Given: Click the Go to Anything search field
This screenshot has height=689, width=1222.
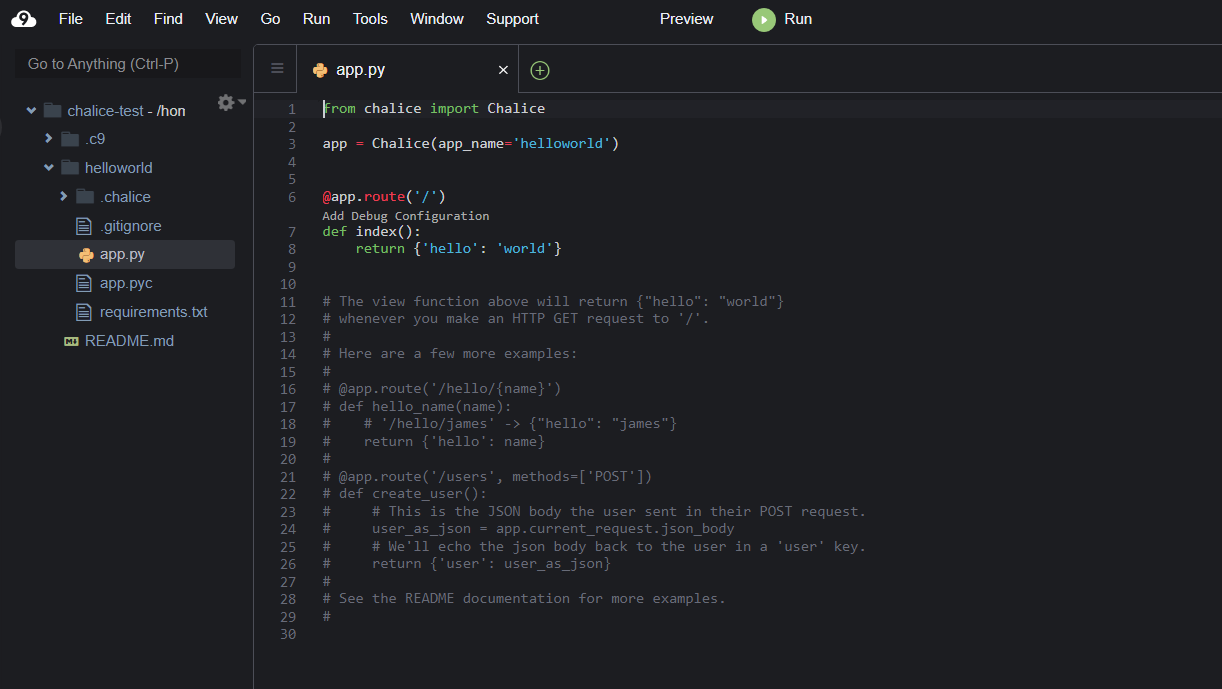Looking at the screenshot, I should tap(128, 64).
